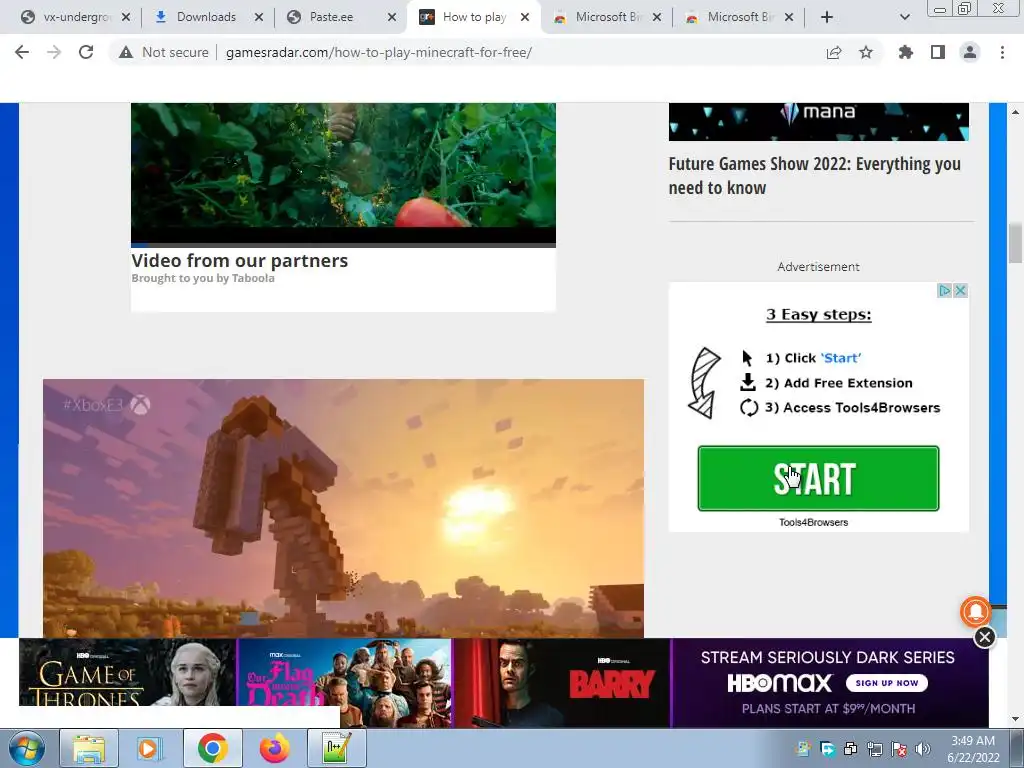1024x768 pixels.
Task: Close the Tools4Browsers ad with X
Action: 960,291
